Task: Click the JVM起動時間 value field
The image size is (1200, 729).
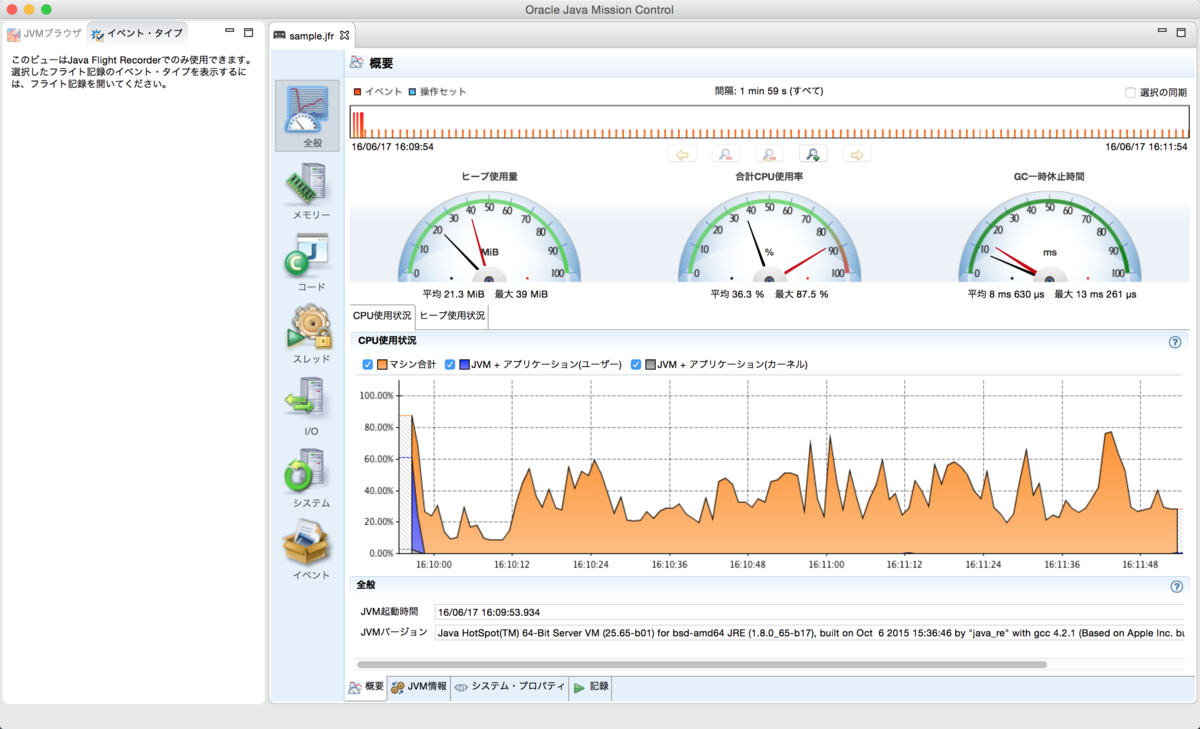Action: 811,612
